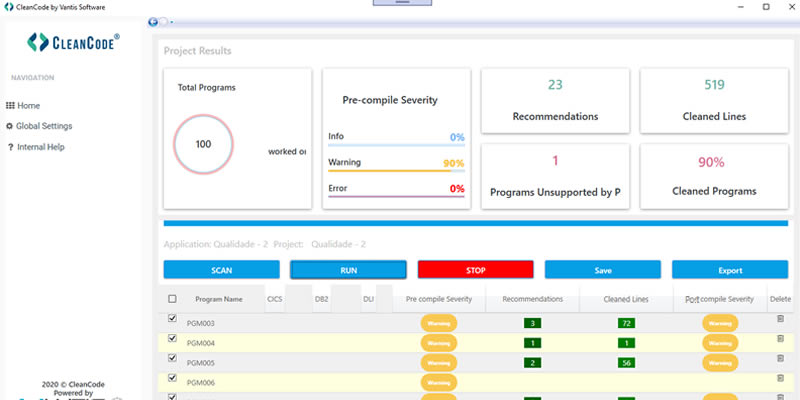Click the DLI column header

point(368,299)
